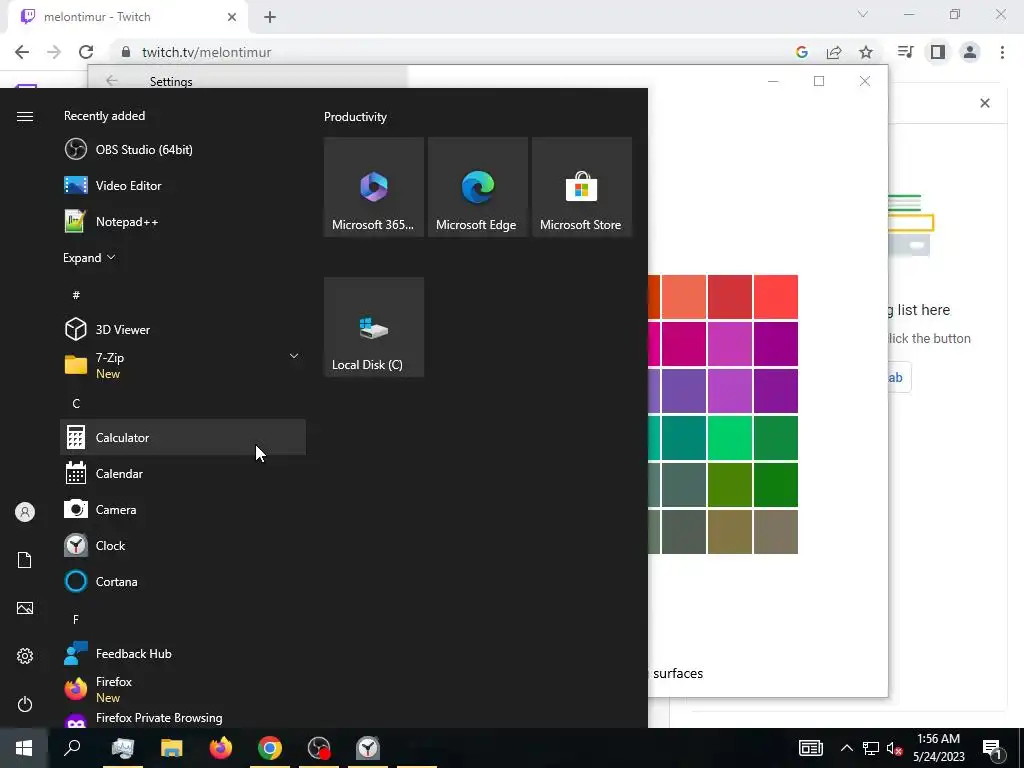Jump to the # app index header

click(76, 295)
